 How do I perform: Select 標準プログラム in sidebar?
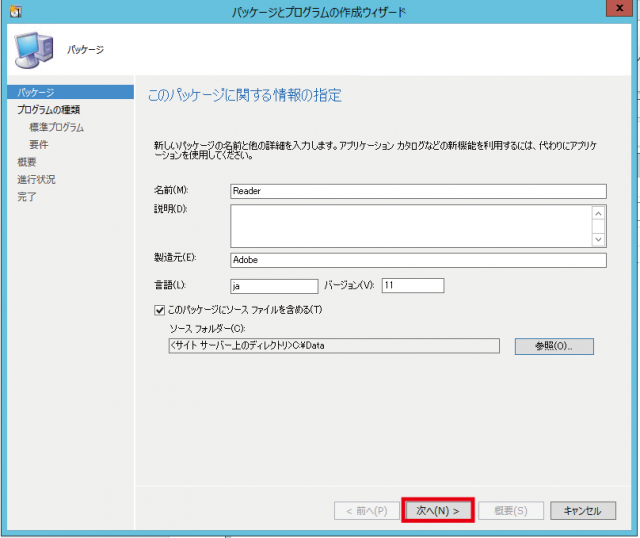[56, 128]
